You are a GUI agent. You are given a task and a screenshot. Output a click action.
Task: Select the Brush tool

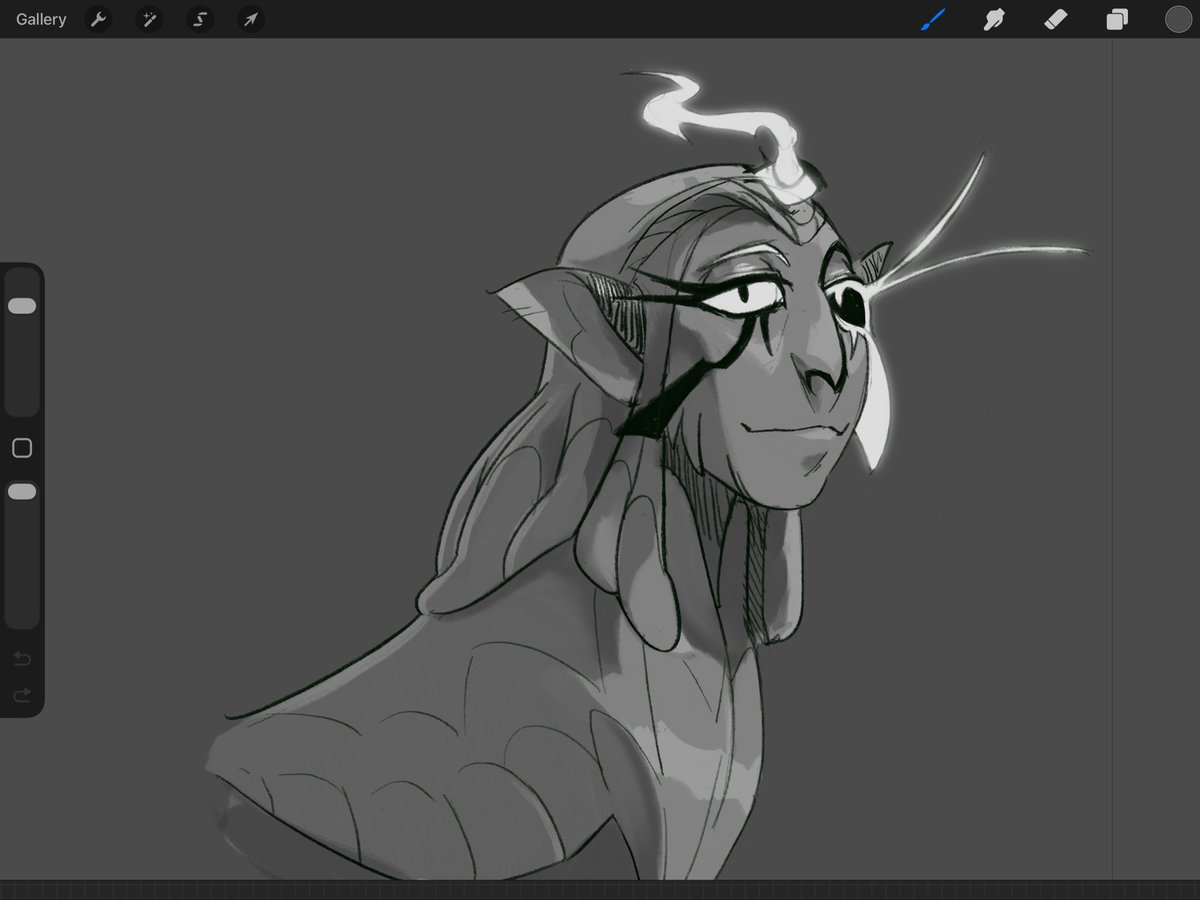(932, 19)
